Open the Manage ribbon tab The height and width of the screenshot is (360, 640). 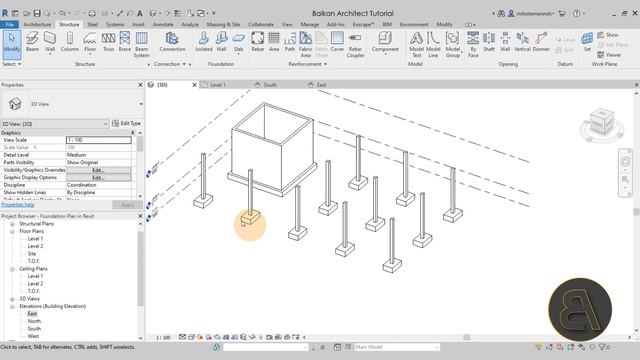pyautogui.click(x=309, y=24)
